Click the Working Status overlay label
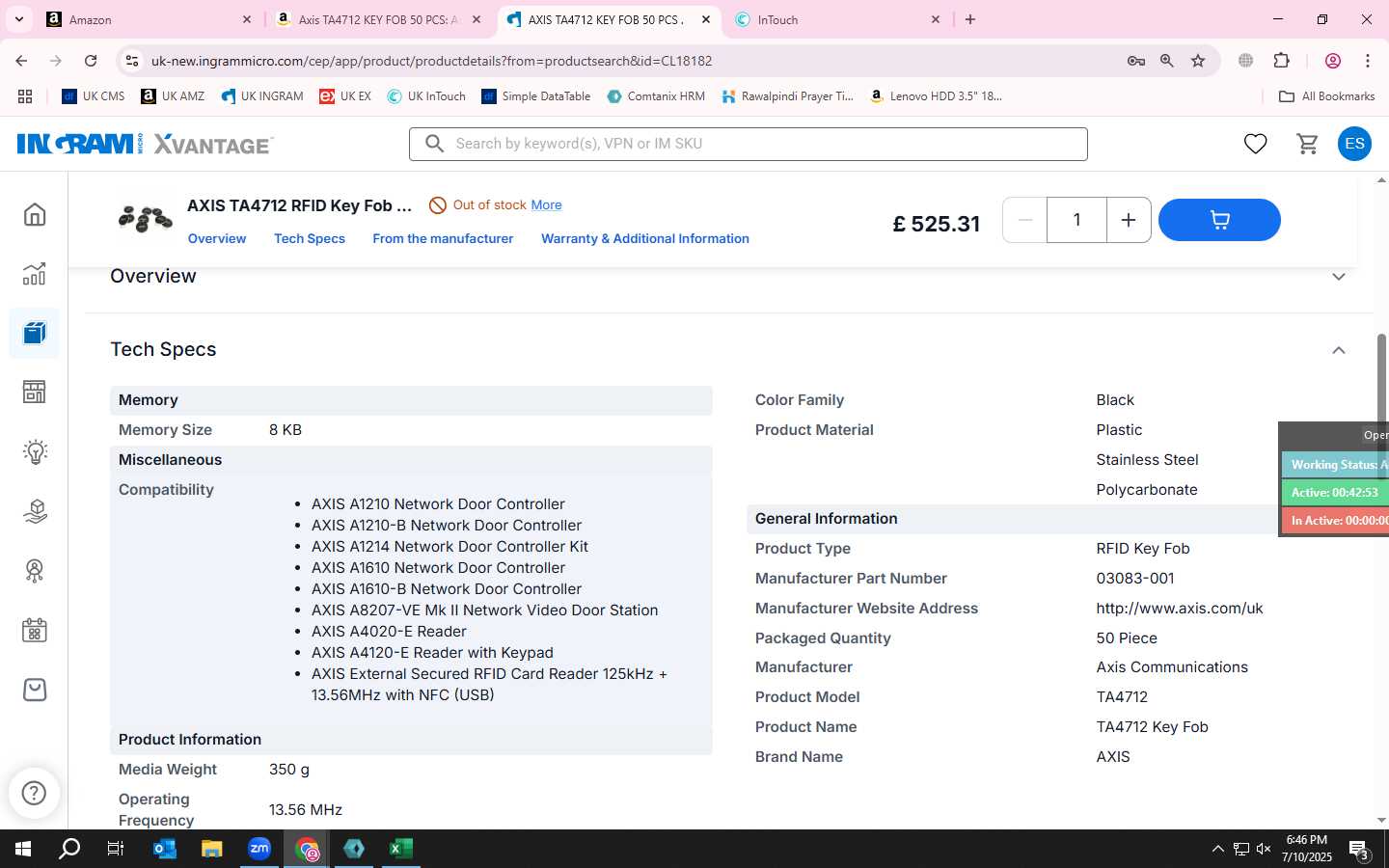This screenshot has width=1389, height=868. tap(1335, 465)
